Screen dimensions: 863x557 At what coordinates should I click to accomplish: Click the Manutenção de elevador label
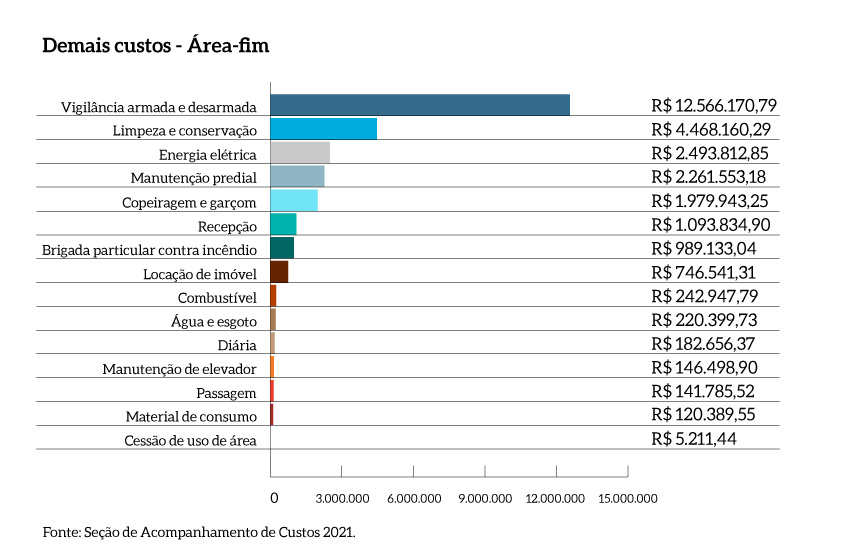click(180, 369)
